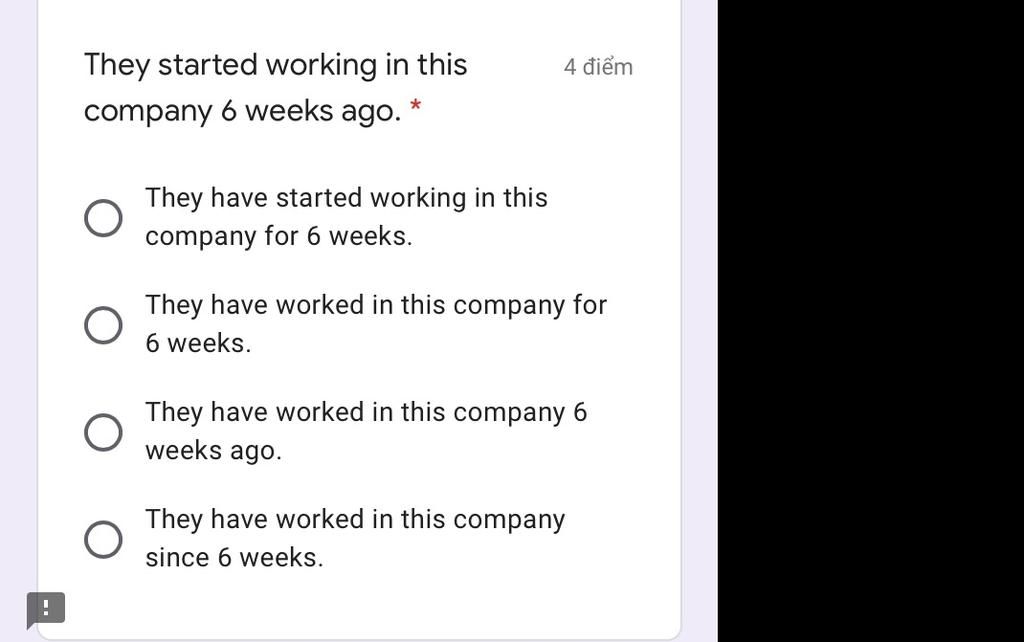Click the red required asterisk
The width and height of the screenshot is (1024, 642).
pyautogui.click(x=416, y=105)
